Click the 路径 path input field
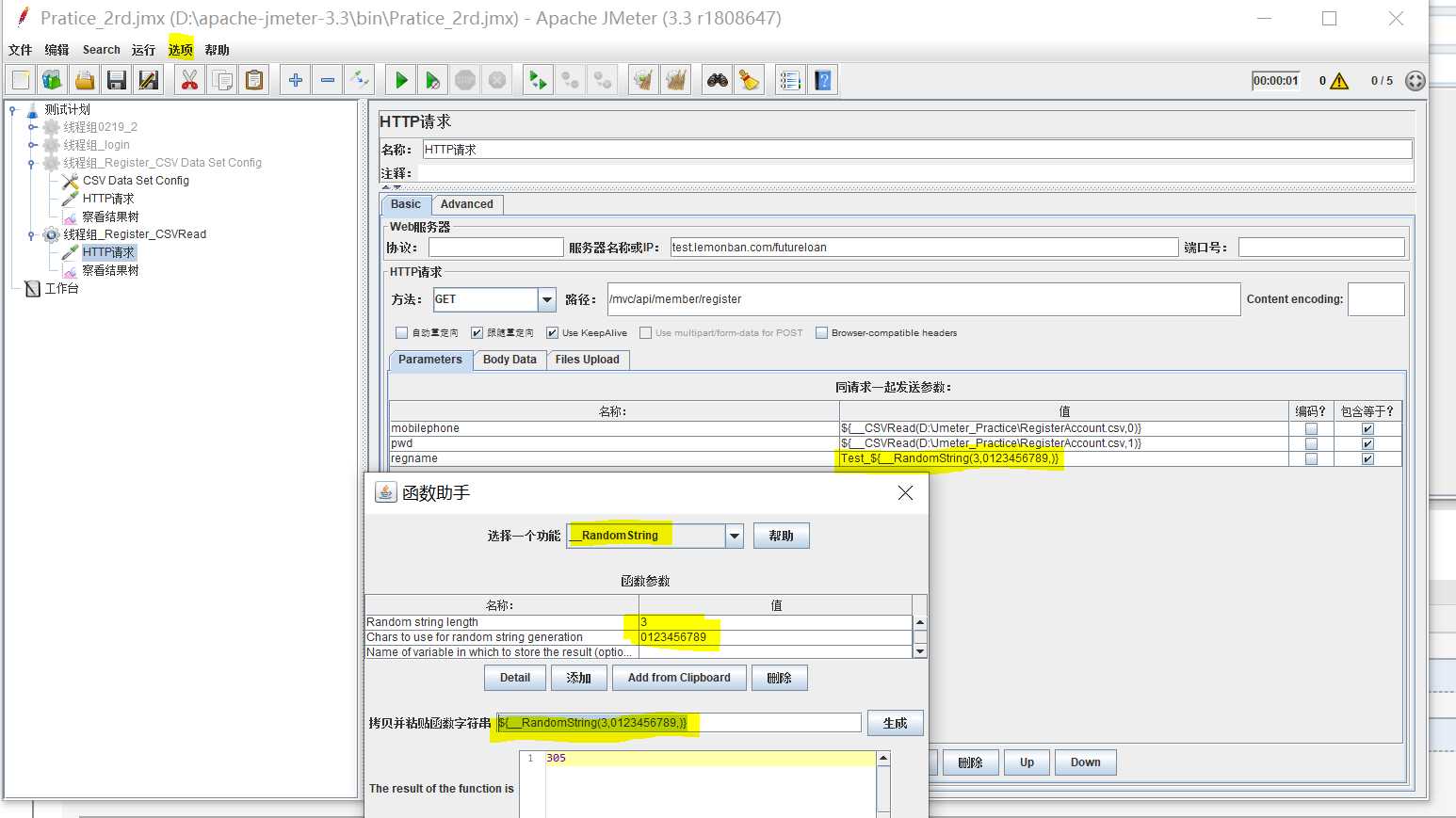 (x=924, y=299)
